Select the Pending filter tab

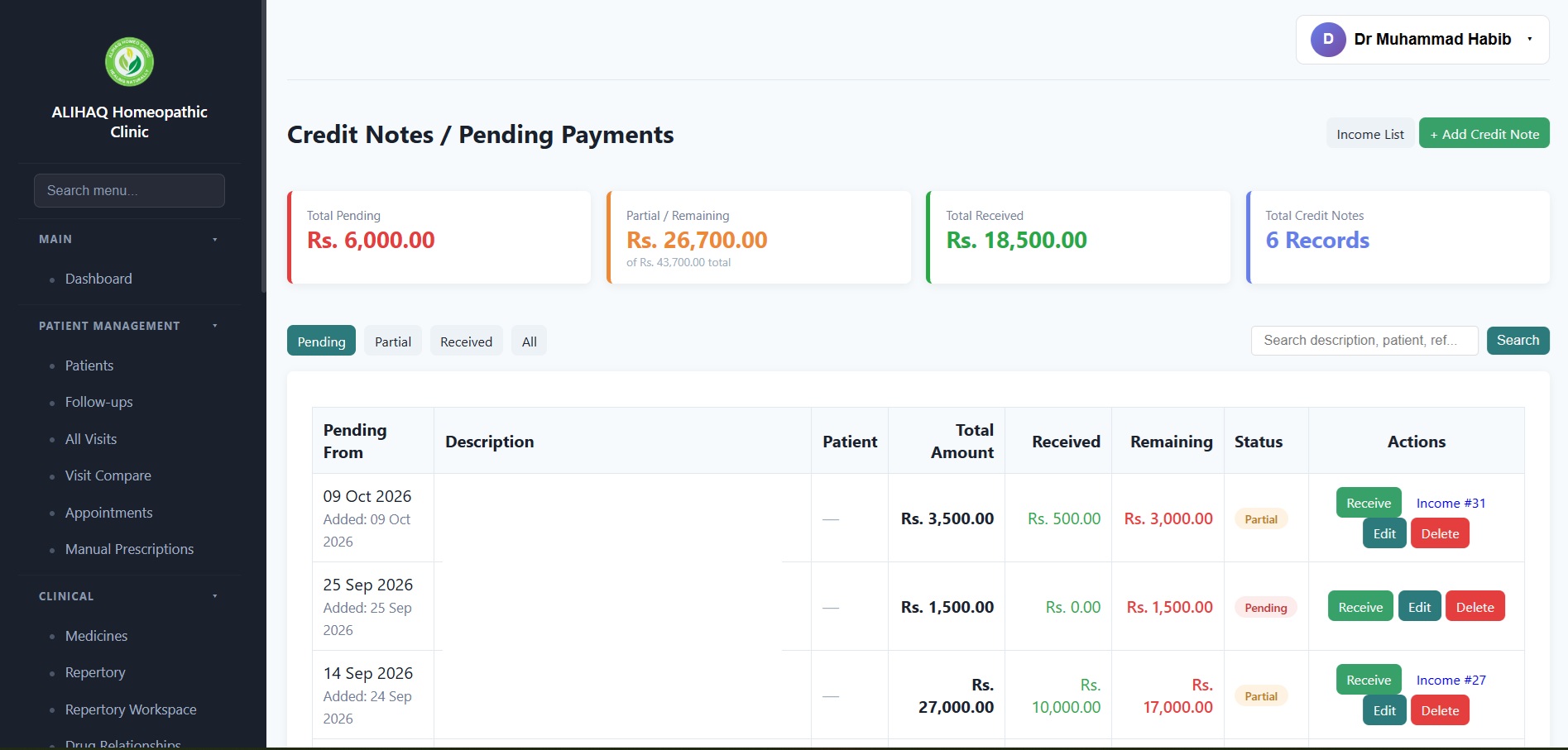[x=321, y=342]
